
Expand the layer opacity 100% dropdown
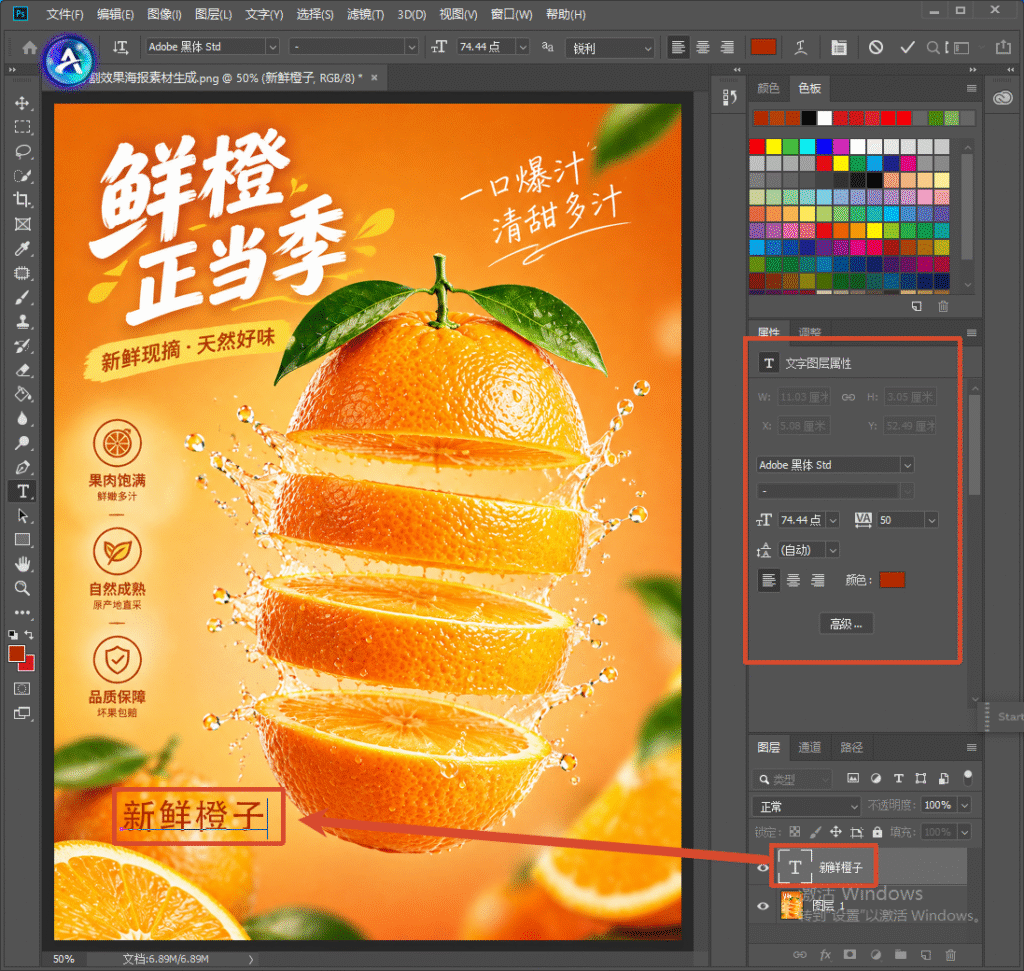(x=965, y=805)
